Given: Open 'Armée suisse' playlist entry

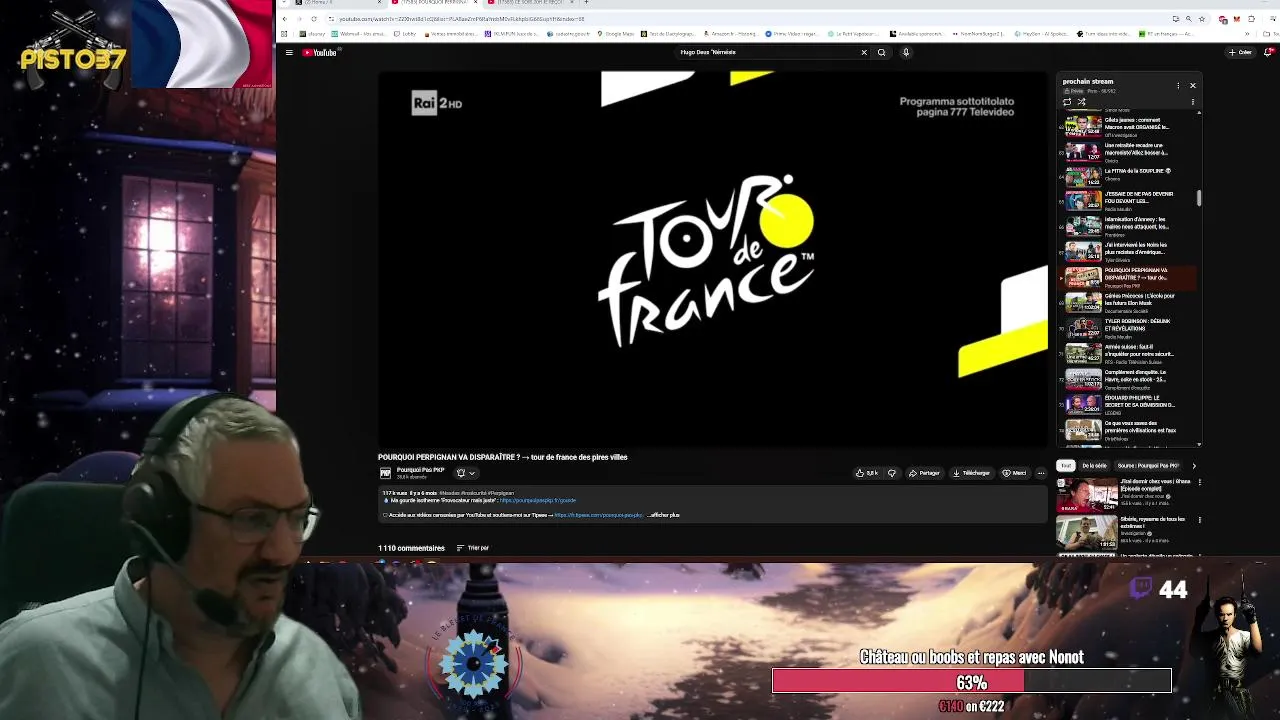Looking at the screenshot, I should point(1125,353).
